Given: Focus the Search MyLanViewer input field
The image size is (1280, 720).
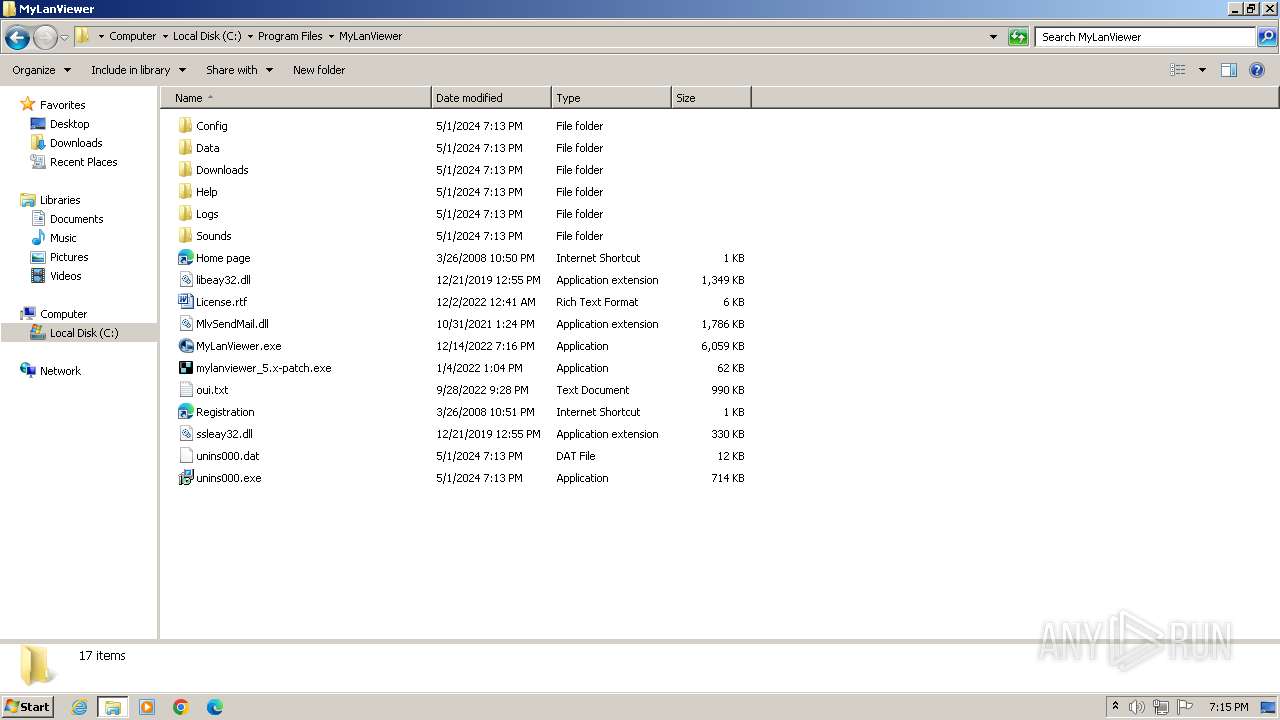Looking at the screenshot, I should 1146,37.
